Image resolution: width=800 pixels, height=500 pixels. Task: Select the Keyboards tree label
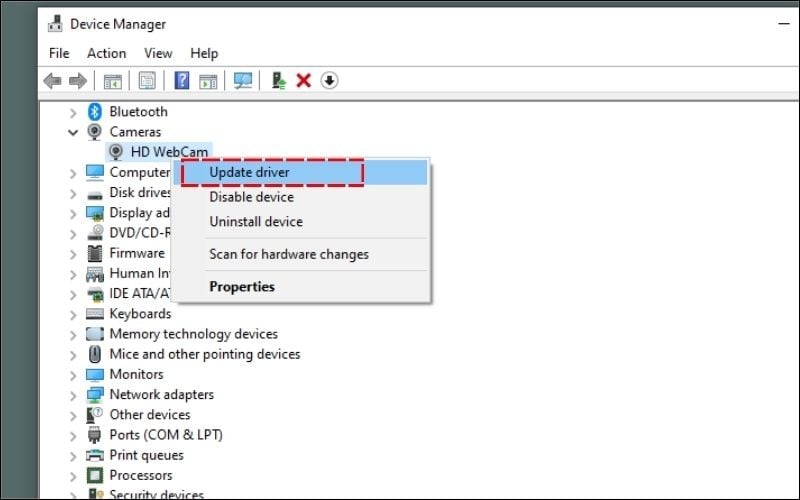[140, 314]
